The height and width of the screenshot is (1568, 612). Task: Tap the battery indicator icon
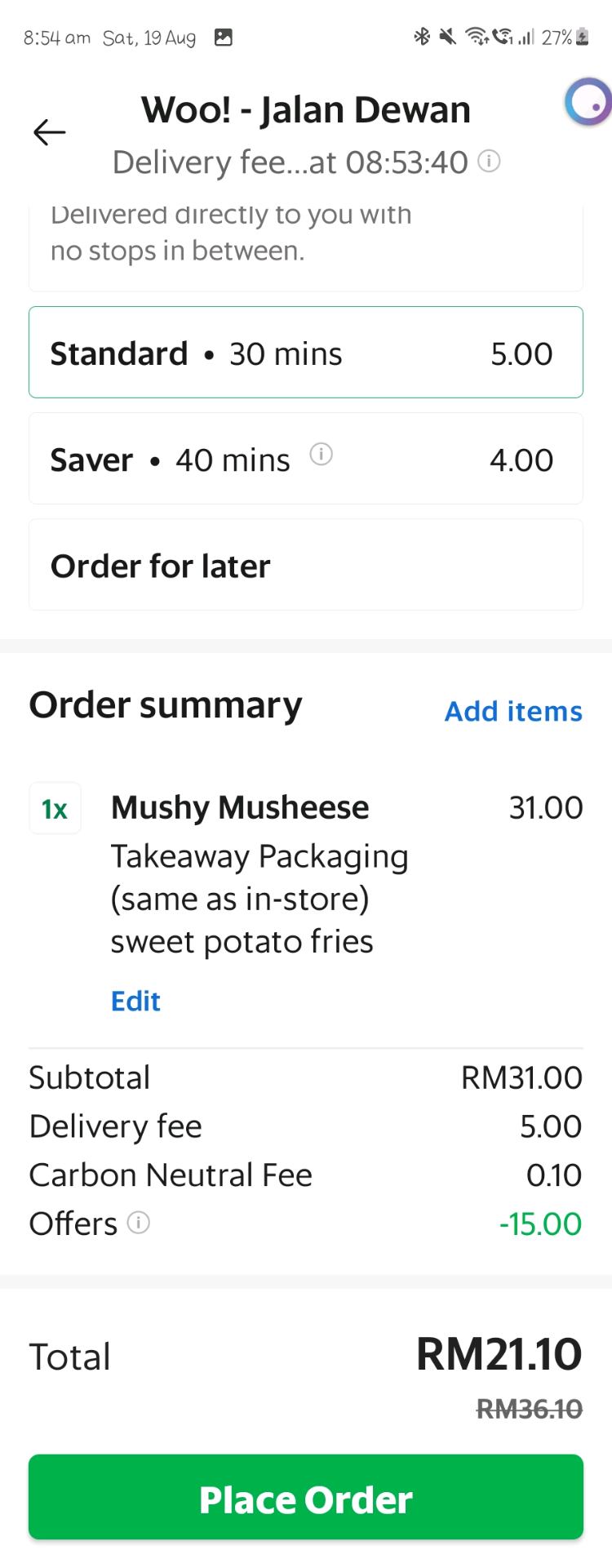click(x=583, y=37)
